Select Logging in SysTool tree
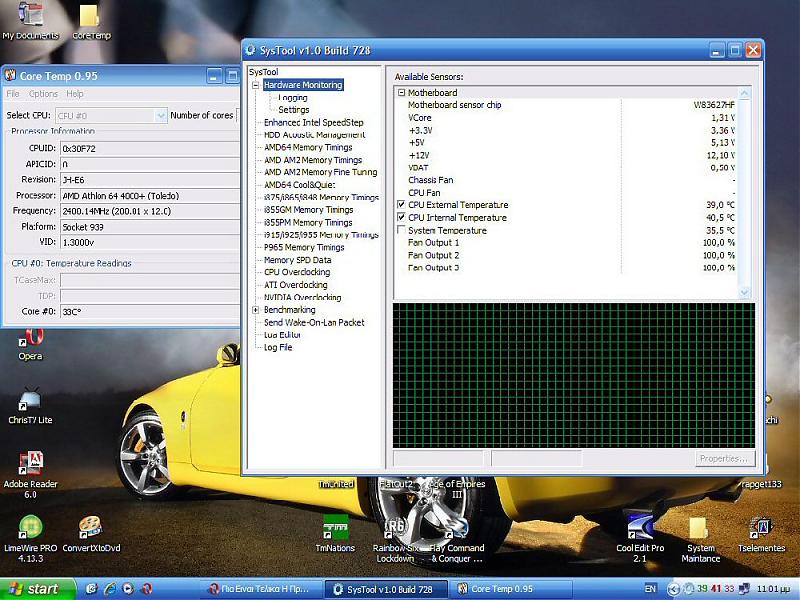 tap(293, 97)
